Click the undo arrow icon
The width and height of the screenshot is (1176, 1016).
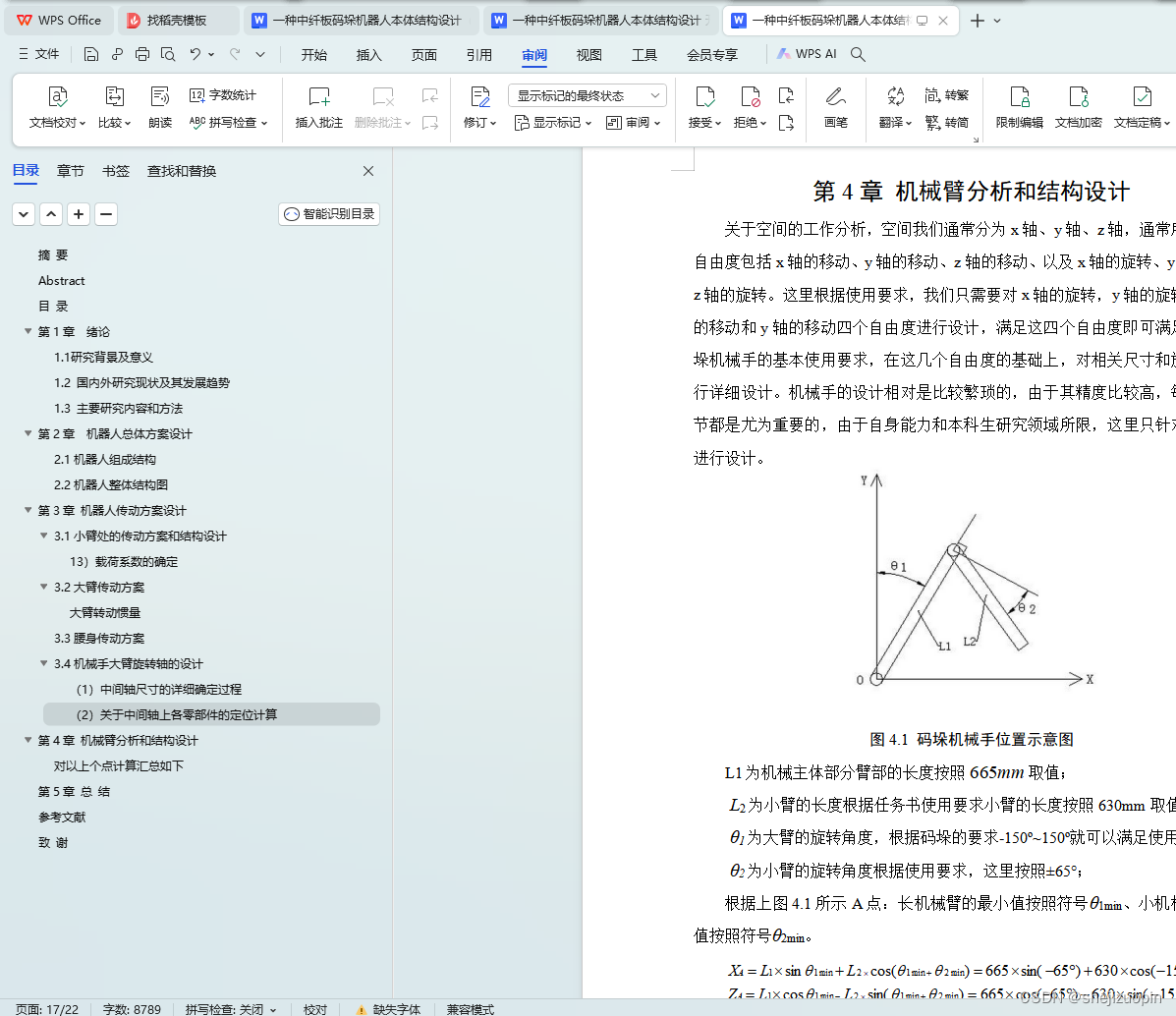pos(195,54)
